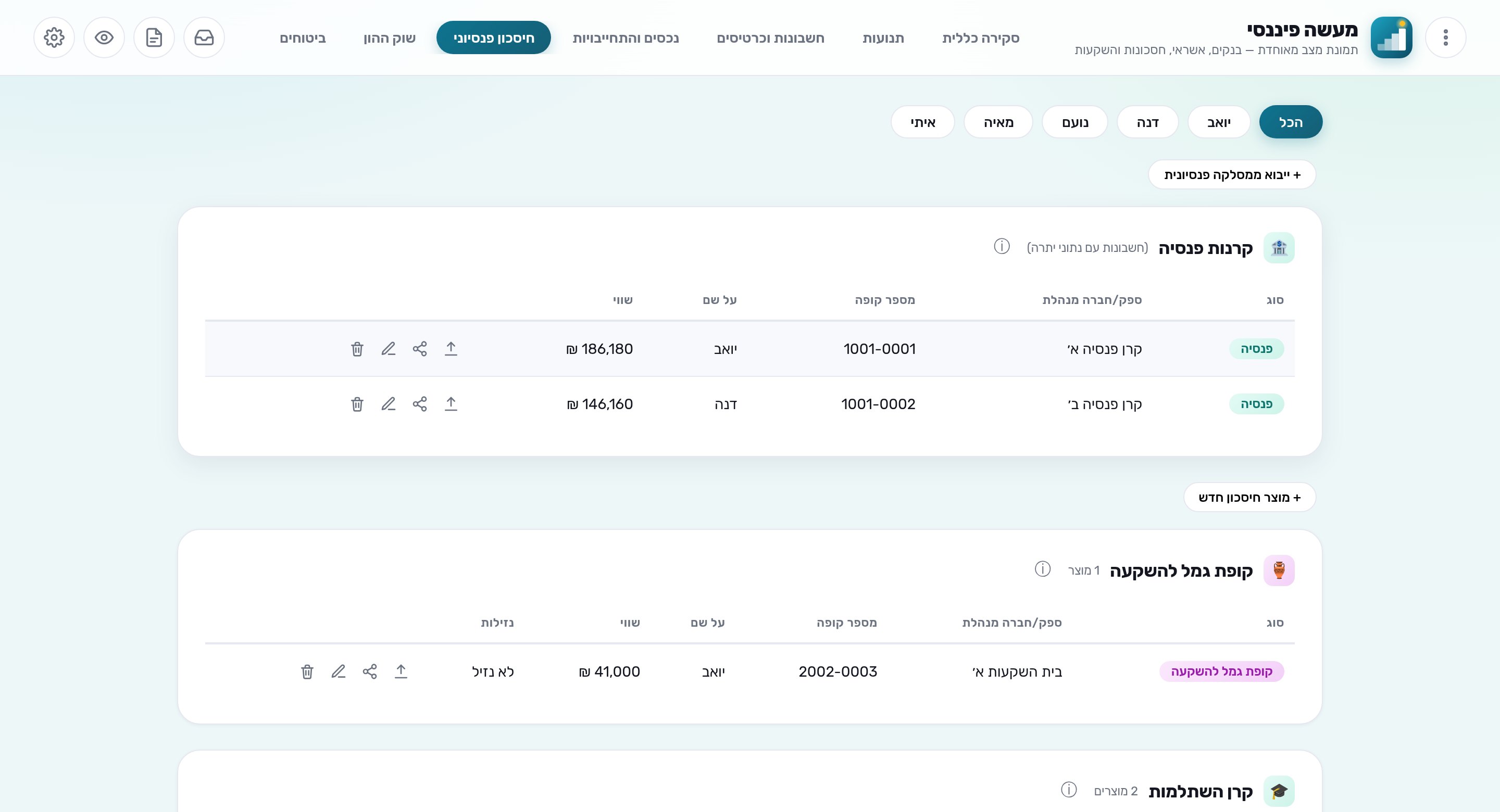
Task: Open the נכסים והתחייבויות tab
Action: (626, 38)
